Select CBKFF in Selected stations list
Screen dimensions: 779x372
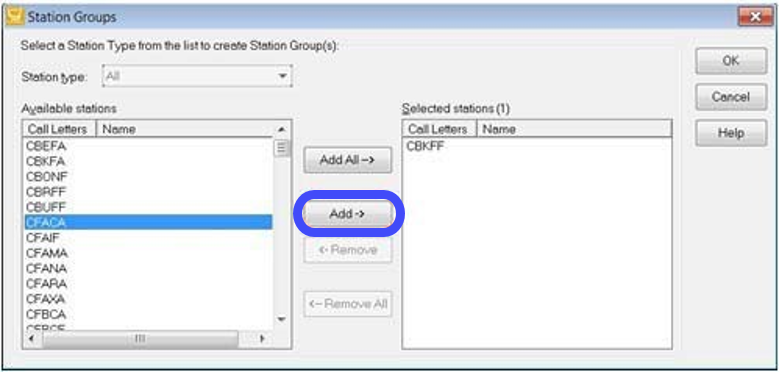coord(537,146)
